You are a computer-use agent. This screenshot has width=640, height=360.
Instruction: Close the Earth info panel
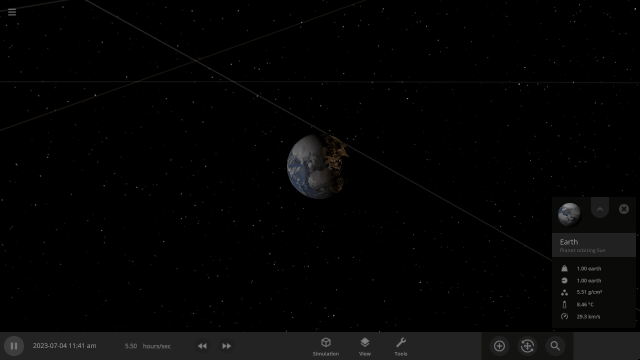[624, 209]
